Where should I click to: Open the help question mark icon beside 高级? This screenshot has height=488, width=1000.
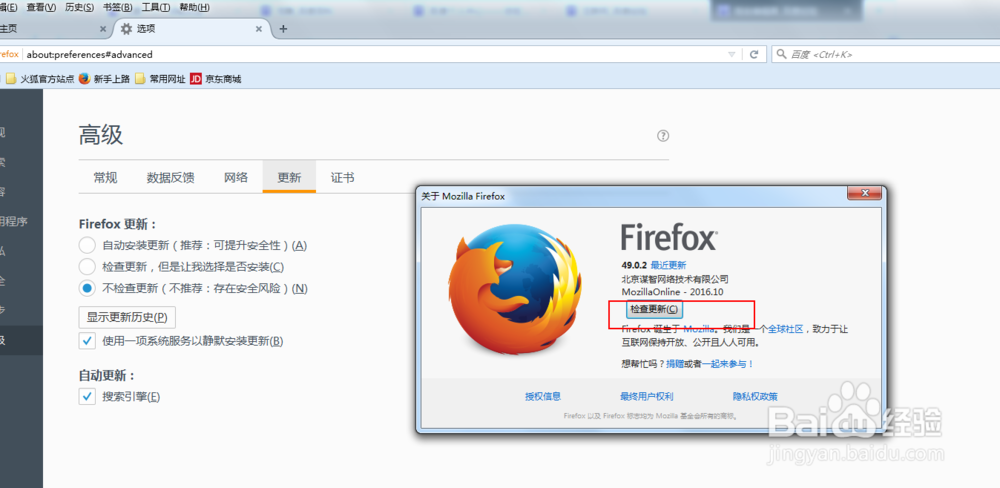click(x=663, y=135)
